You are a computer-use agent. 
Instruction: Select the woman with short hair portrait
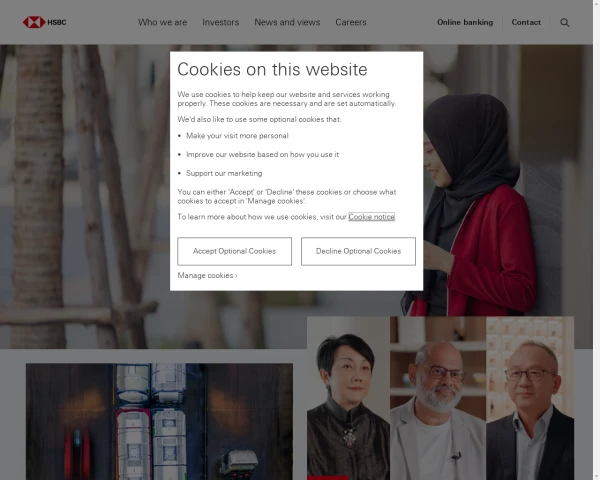point(348,398)
